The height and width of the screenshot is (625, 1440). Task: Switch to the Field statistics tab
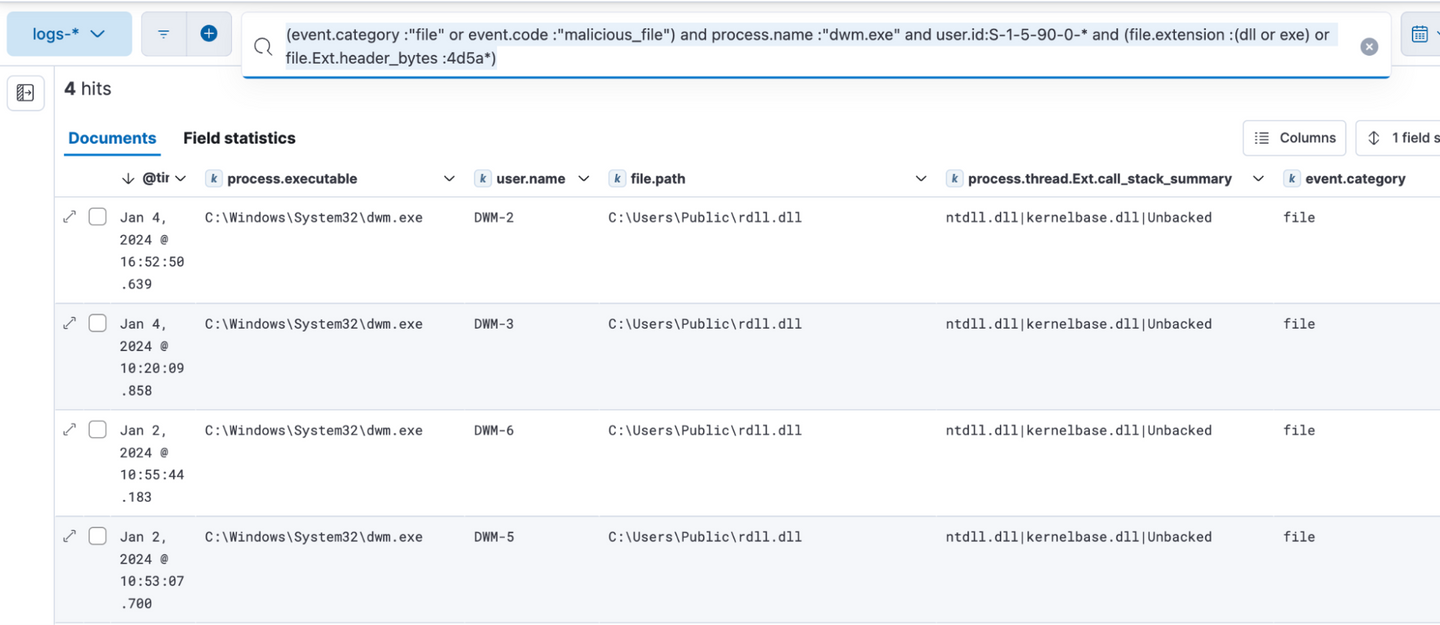pyautogui.click(x=239, y=138)
